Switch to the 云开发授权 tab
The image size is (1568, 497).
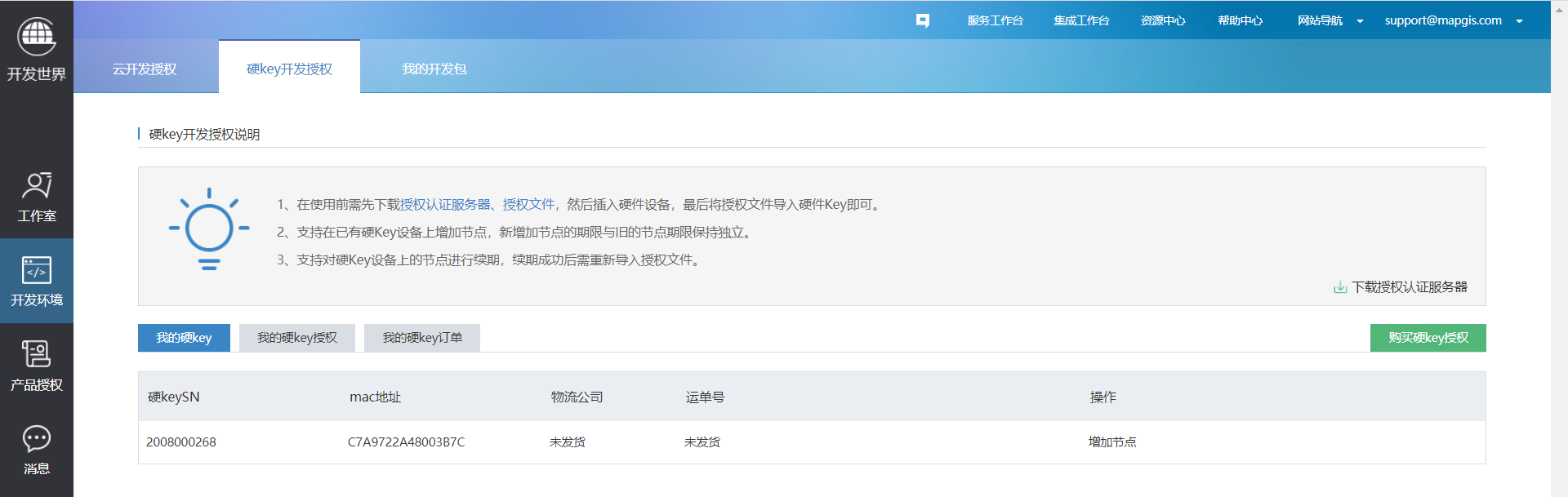(145, 69)
